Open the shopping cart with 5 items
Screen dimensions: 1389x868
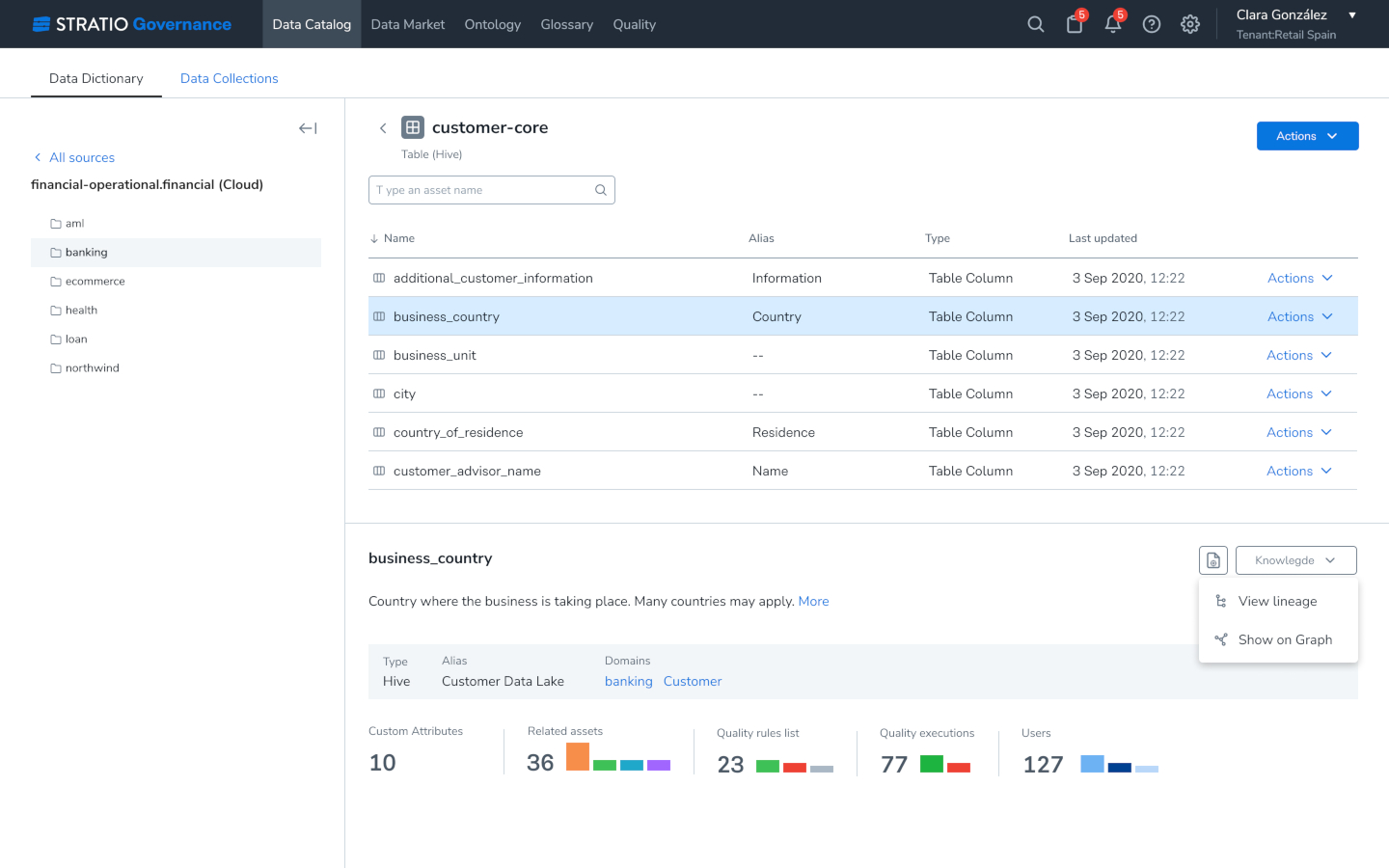[x=1074, y=24]
